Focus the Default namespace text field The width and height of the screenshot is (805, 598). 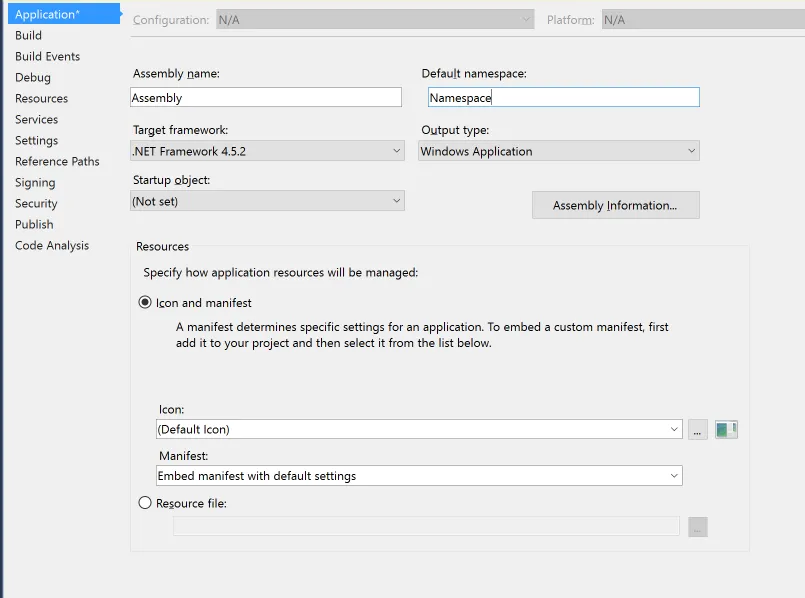[563, 98]
